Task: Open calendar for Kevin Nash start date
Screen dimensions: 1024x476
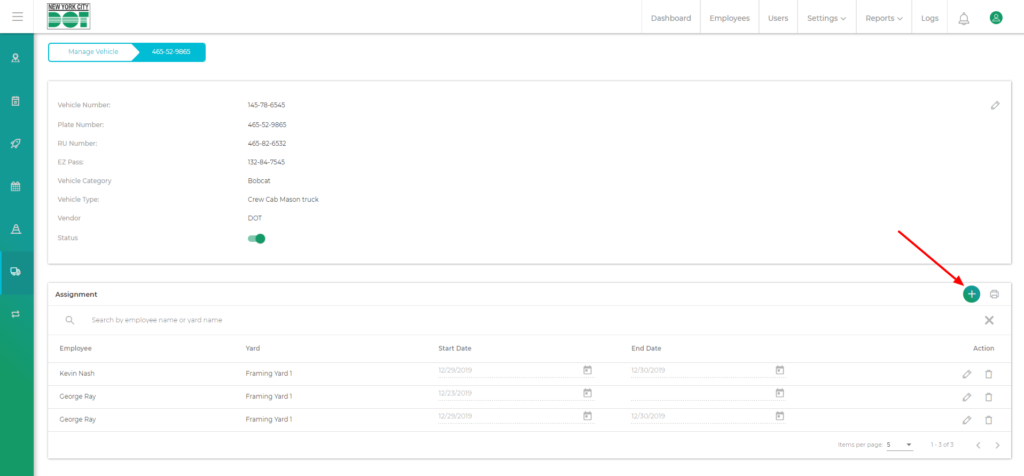Action: tap(587, 370)
